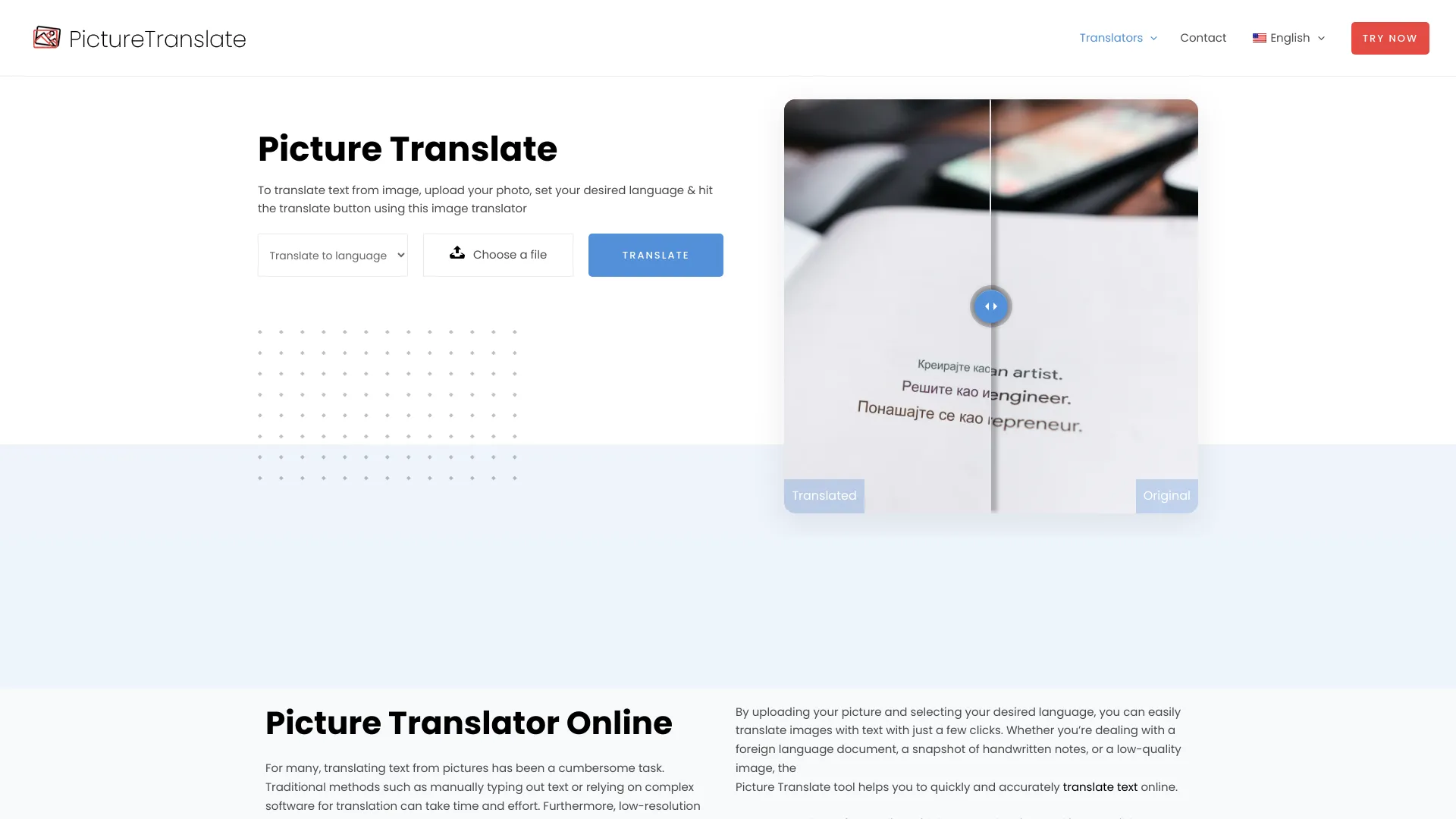Viewport: 1456px width, 819px height.
Task: Click the translate text bold link
Action: pos(1100,787)
